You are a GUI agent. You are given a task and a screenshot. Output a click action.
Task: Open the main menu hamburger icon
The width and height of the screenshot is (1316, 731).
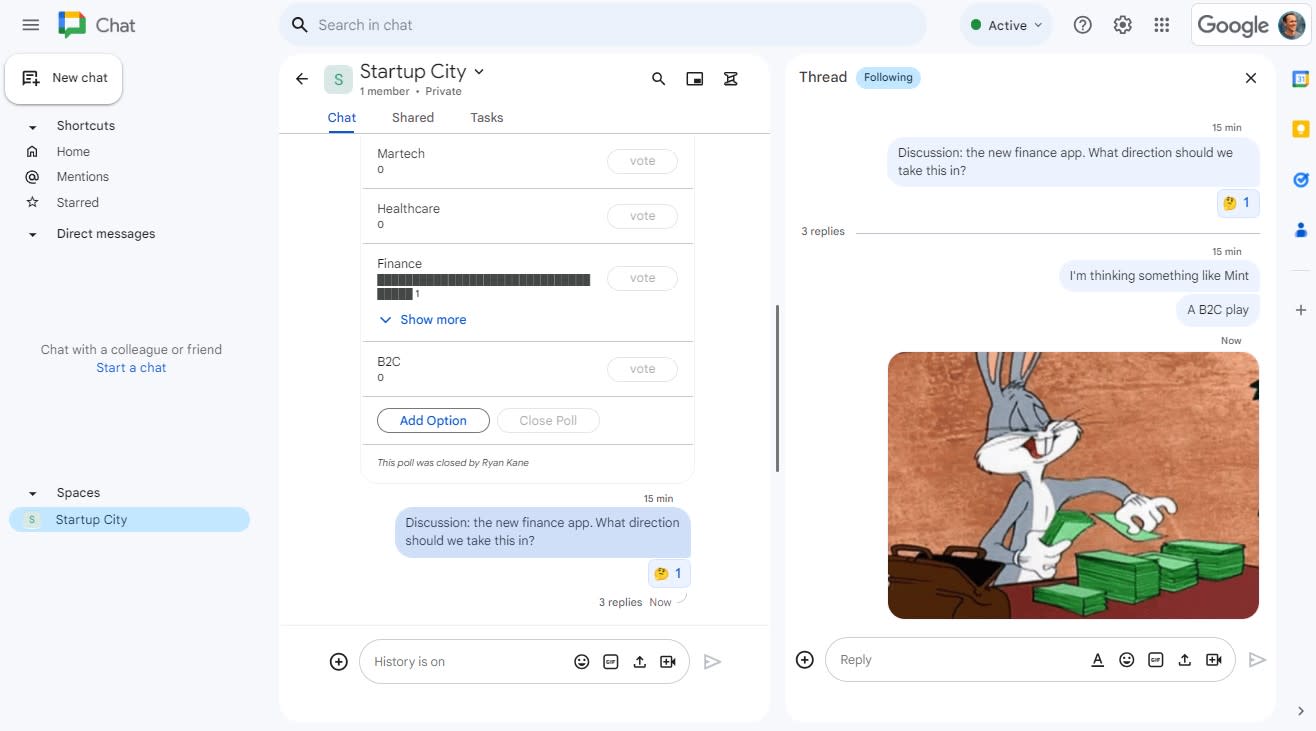[x=31, y=25]
